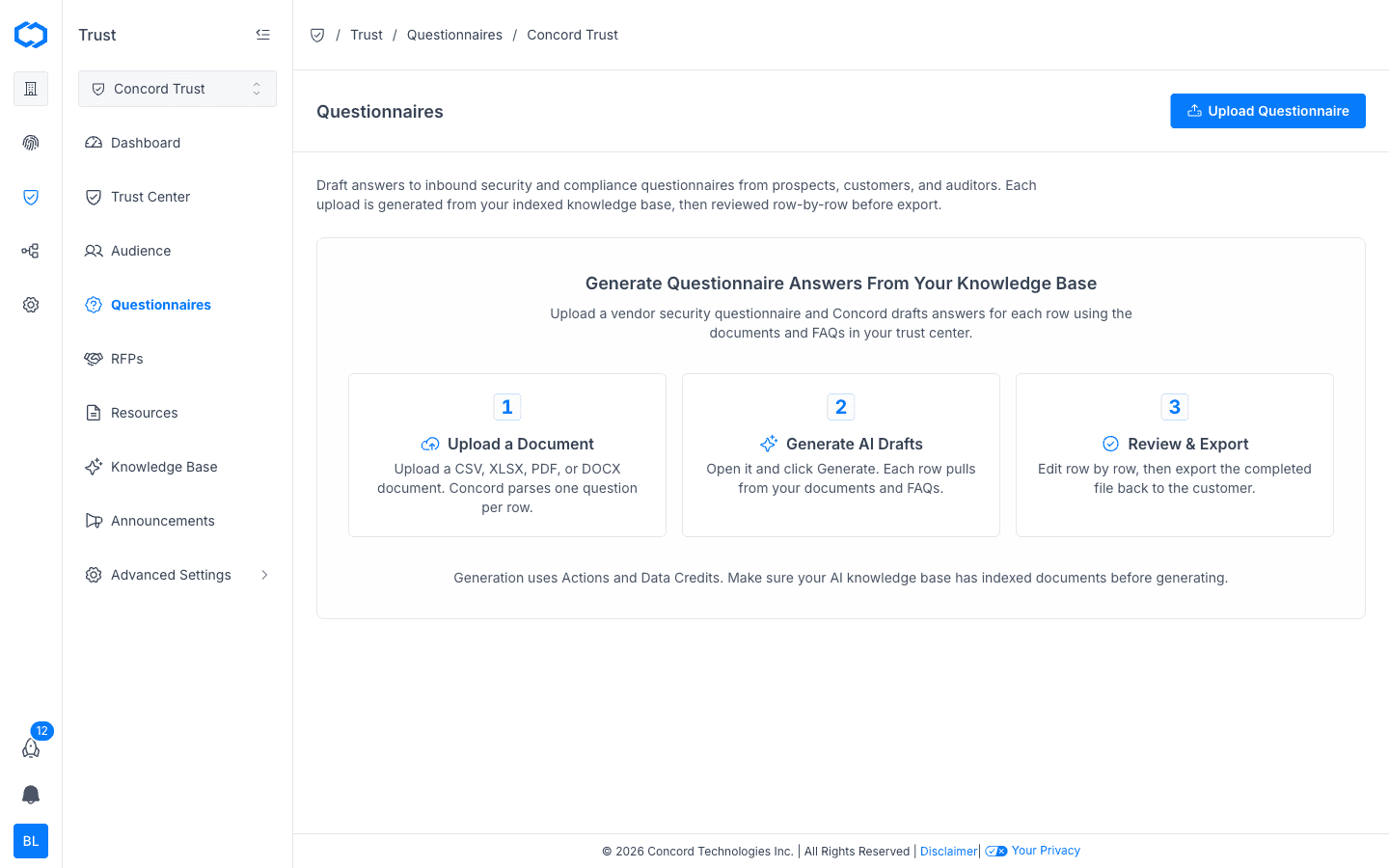Image resolution: width=1389 pixels, height=868 pixels.
Task: Click the sparkle icon beside Generate AI Drafts
Action: [769, 444]
